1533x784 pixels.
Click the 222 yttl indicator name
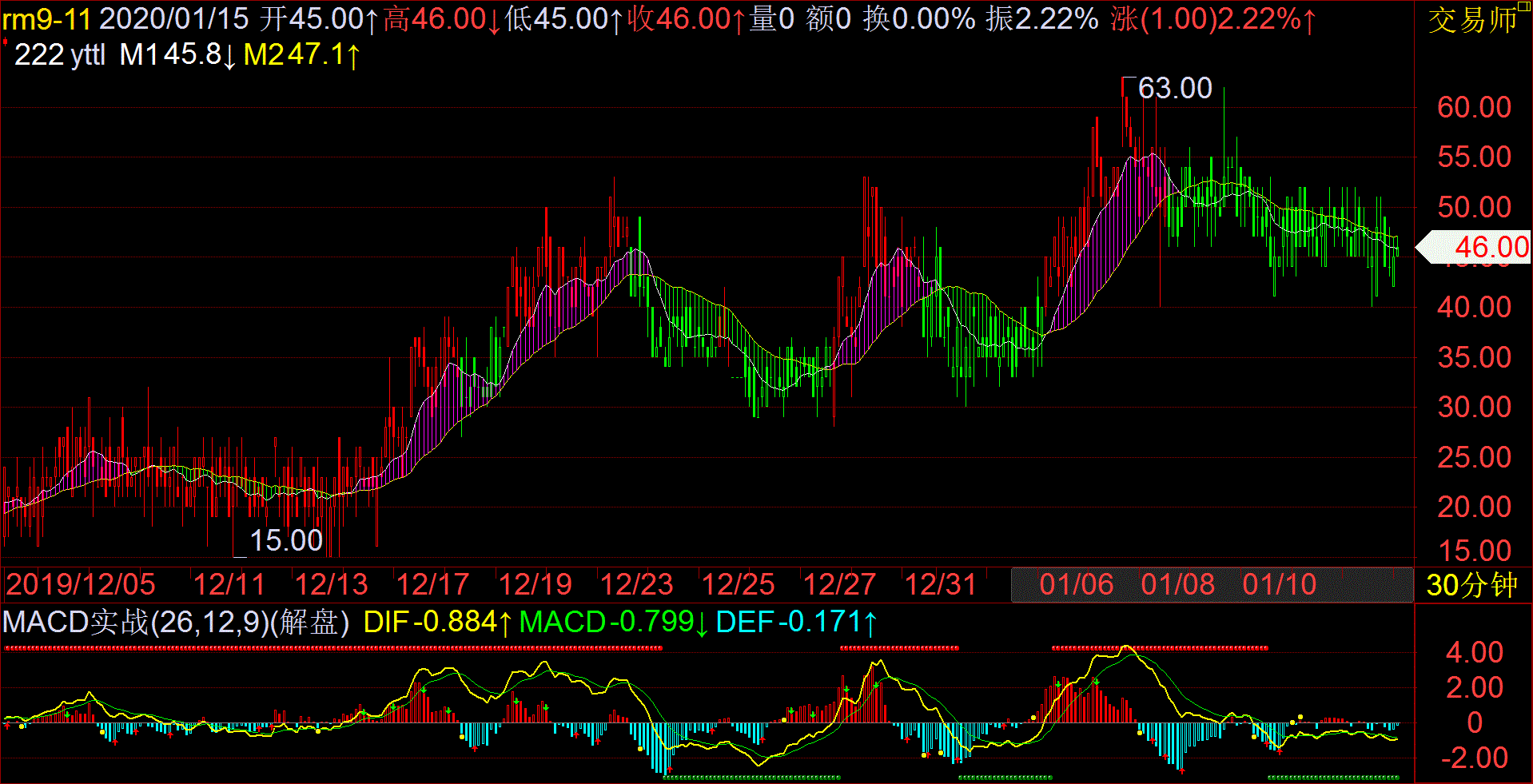[x=60, y=55]
